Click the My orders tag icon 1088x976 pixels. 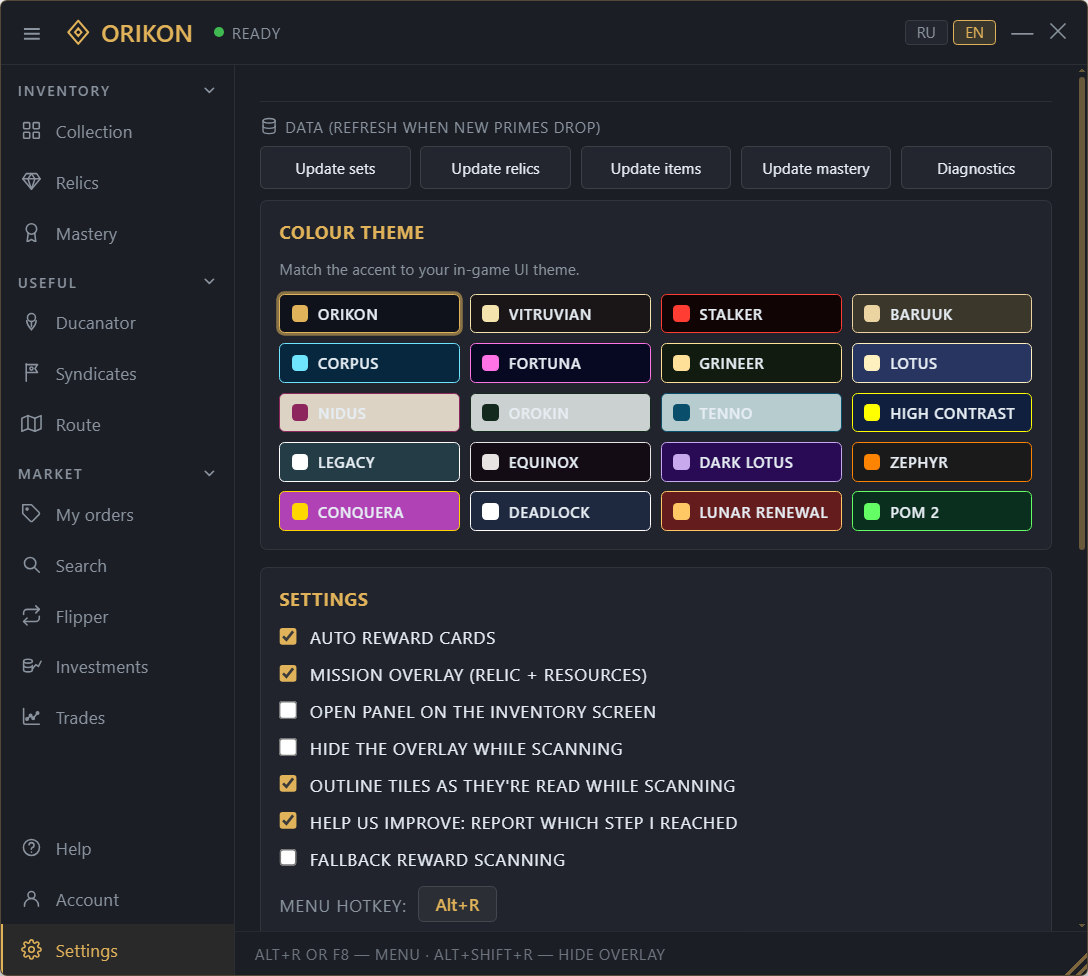pos(31,514)
